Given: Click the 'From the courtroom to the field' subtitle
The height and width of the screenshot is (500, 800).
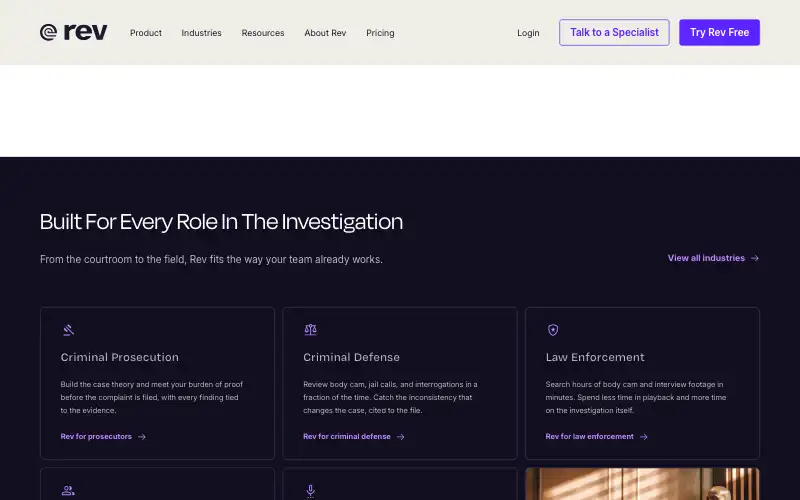Looking at the screenshot, I should [x=211, y=259].
